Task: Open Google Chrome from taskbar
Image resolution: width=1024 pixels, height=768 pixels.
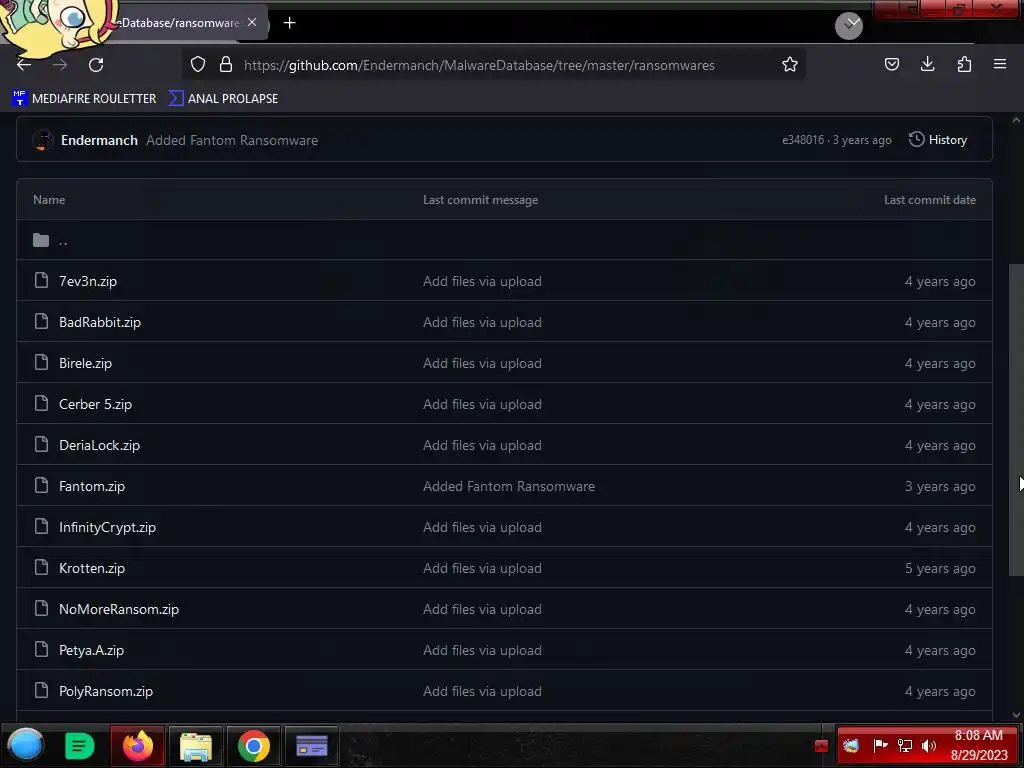Action: pos(253,745)
